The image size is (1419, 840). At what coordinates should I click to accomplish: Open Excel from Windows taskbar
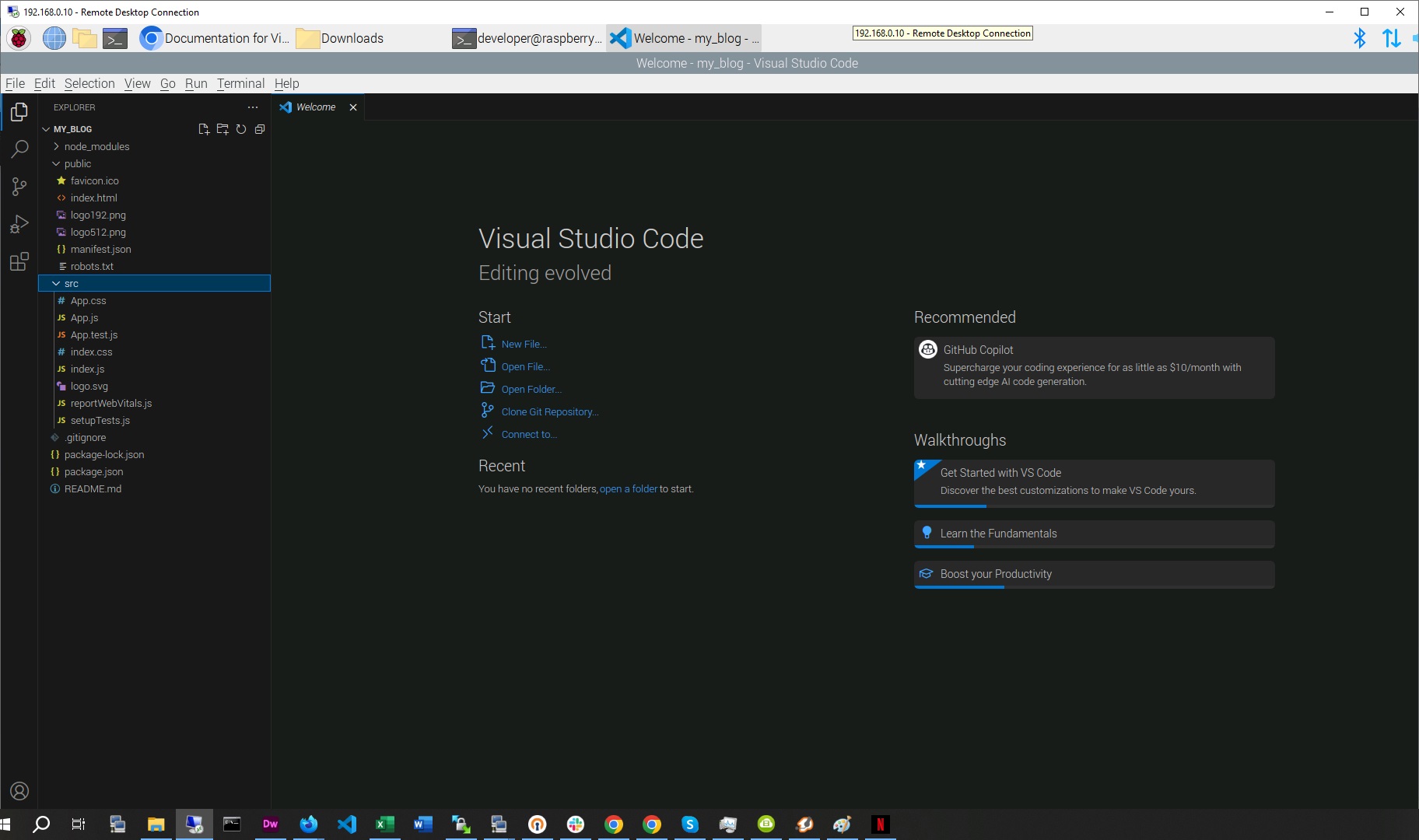[385, 824]
